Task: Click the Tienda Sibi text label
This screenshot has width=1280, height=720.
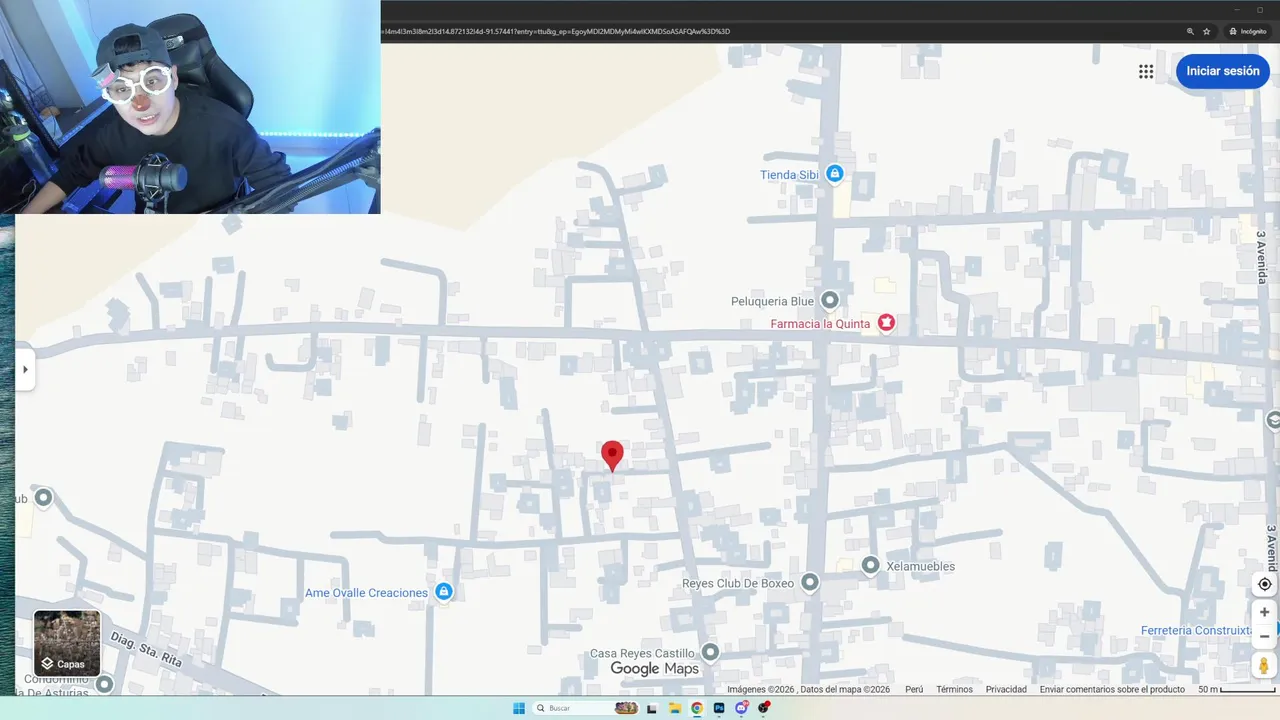Action: (x=789, y=174)
